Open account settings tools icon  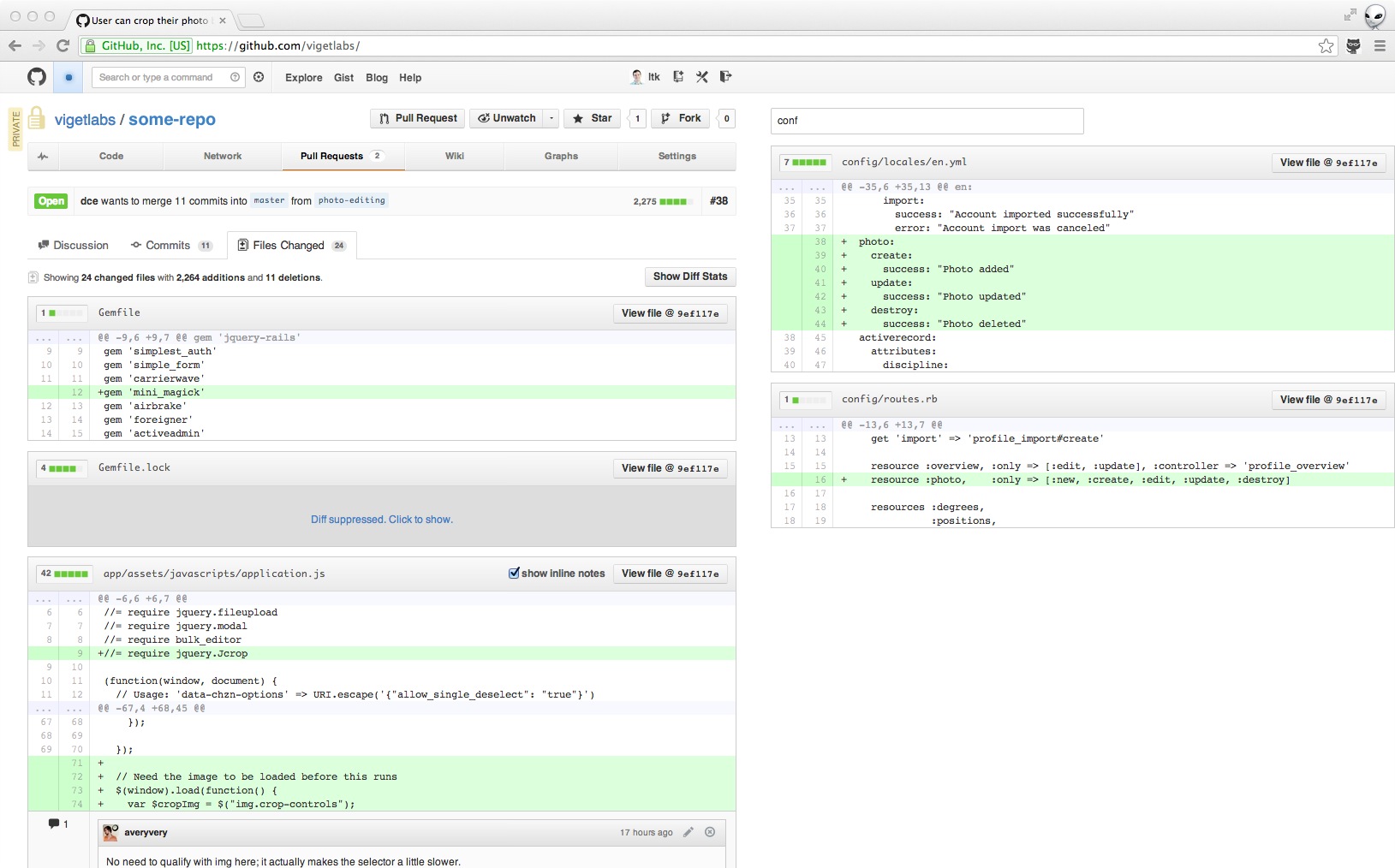pyautogui.click(x=702, y=77)
